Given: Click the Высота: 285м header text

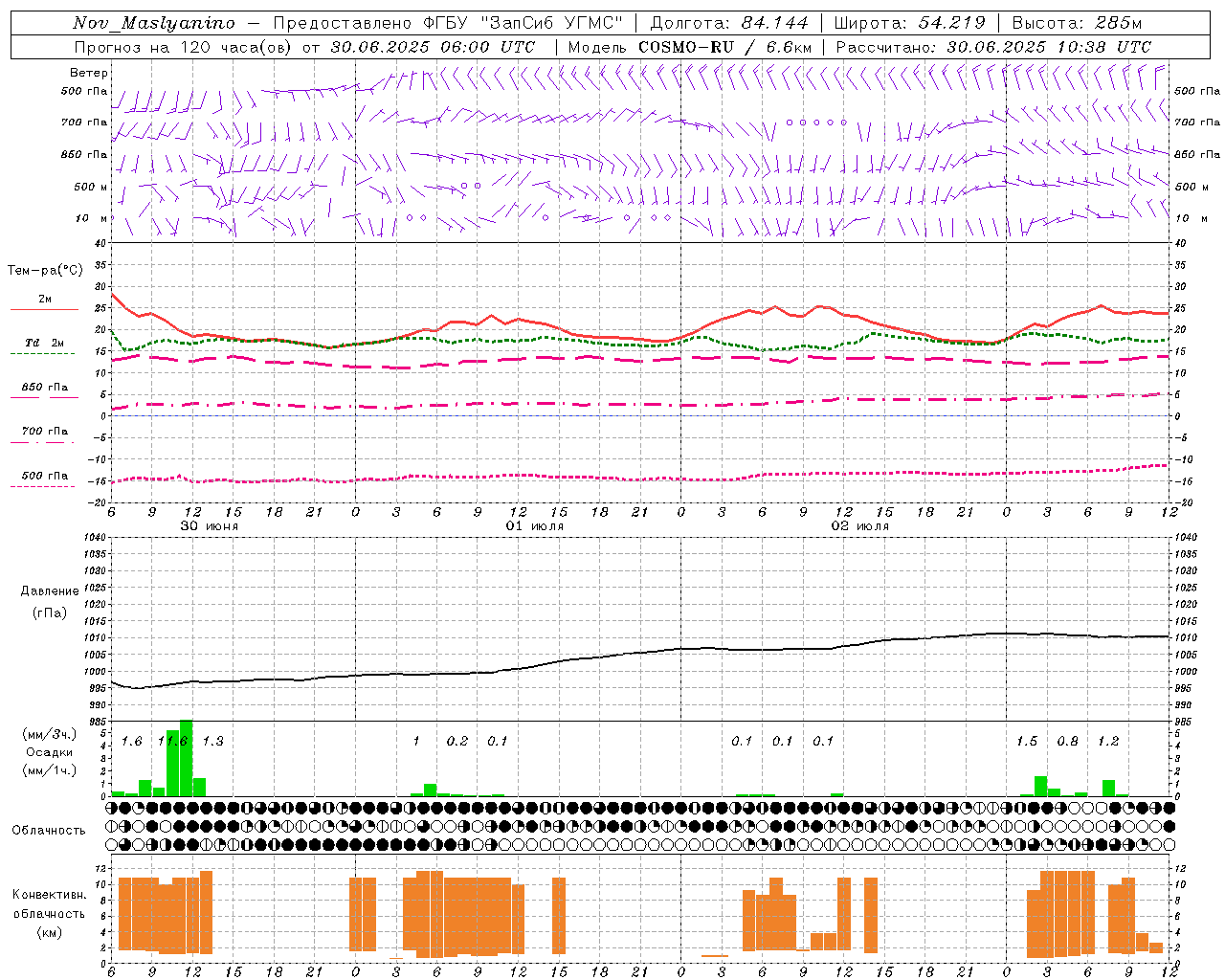Looking at the screenshot, I should [1077, 23].
